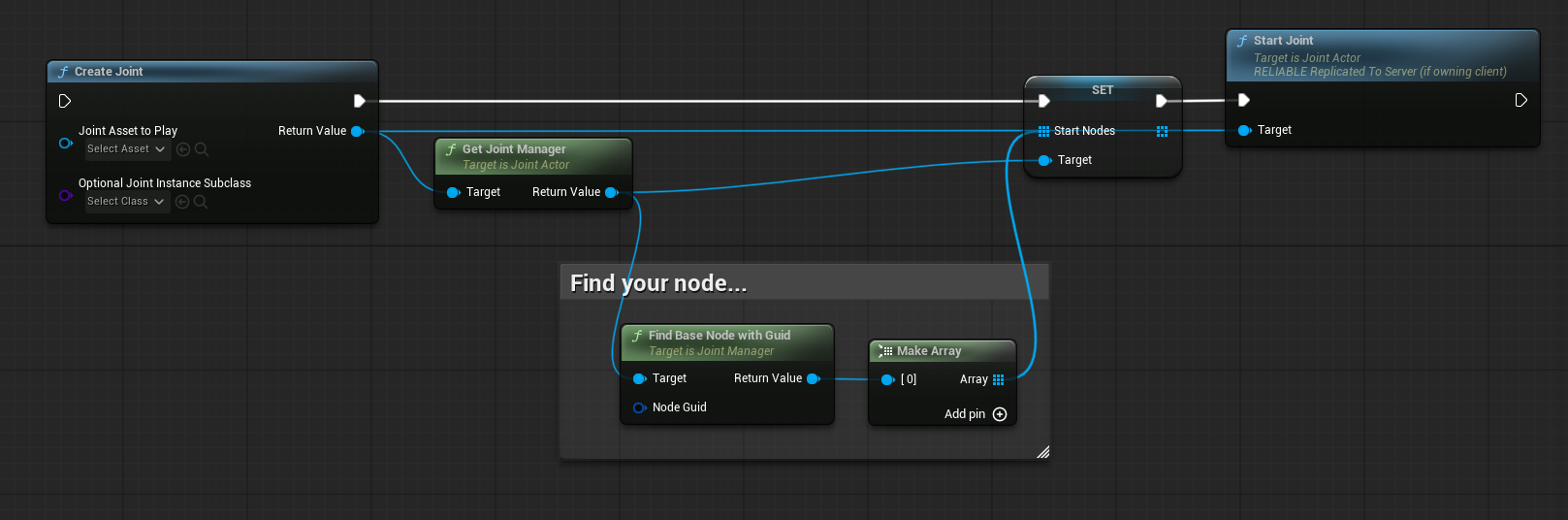1568x520 pixels.
Task: Click Return Value pin on Create Joint
Action: click(357, 131)
